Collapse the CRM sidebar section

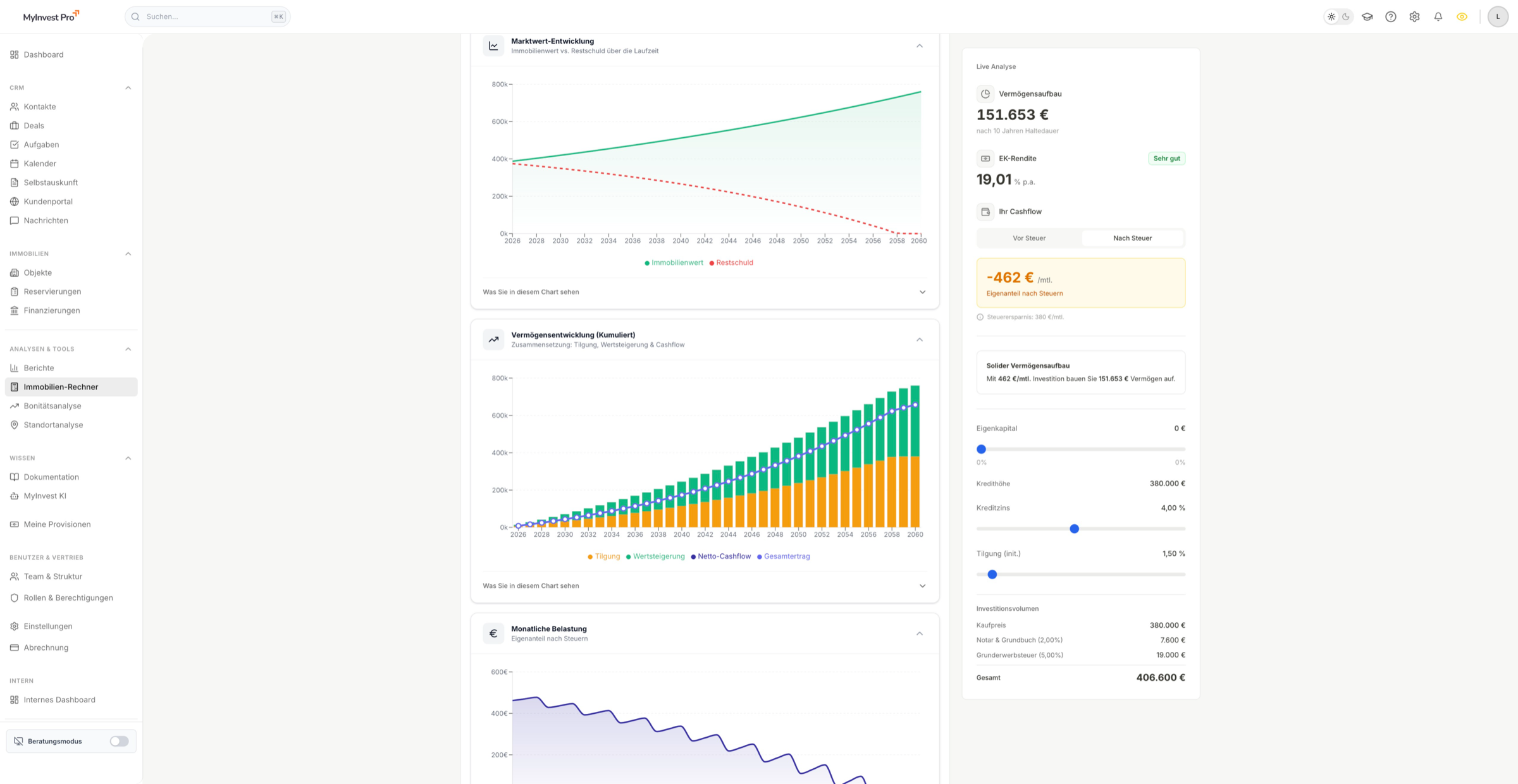click(x=128, y=88)
